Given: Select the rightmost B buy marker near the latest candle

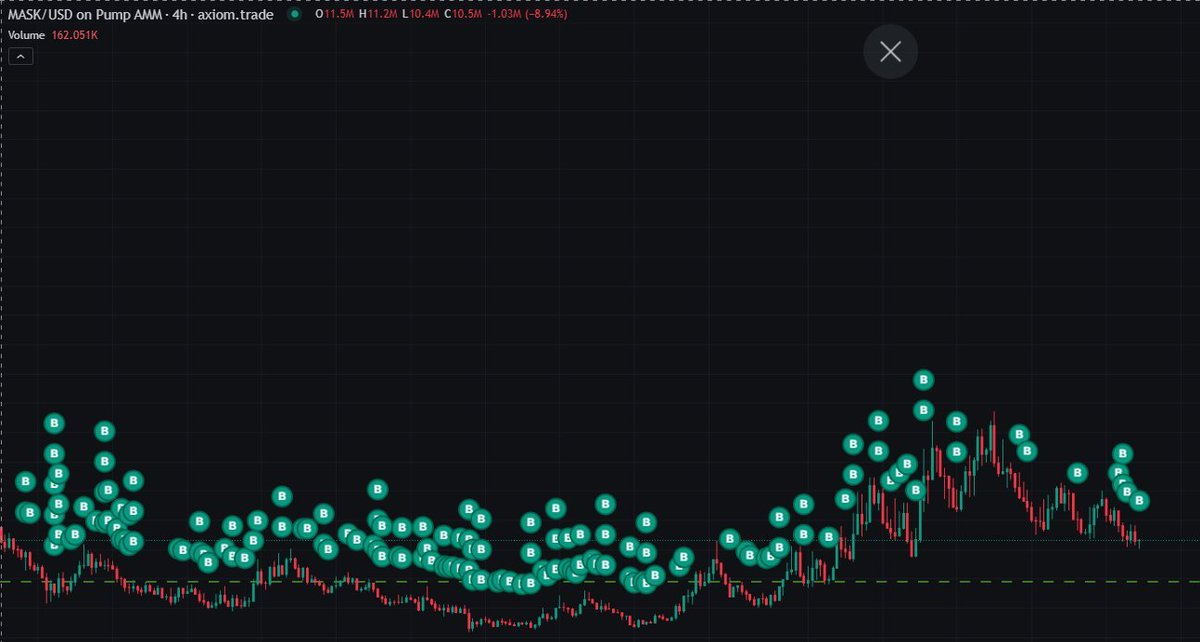Looking at the screenshot, I should pyautogui.click(x=1140, y=500).
